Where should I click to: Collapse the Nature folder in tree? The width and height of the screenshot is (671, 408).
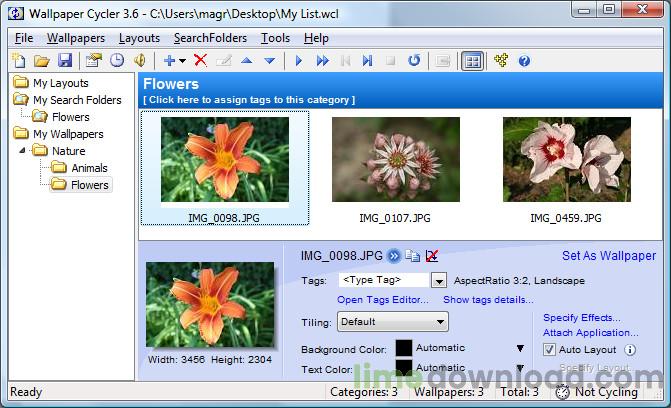22,151
